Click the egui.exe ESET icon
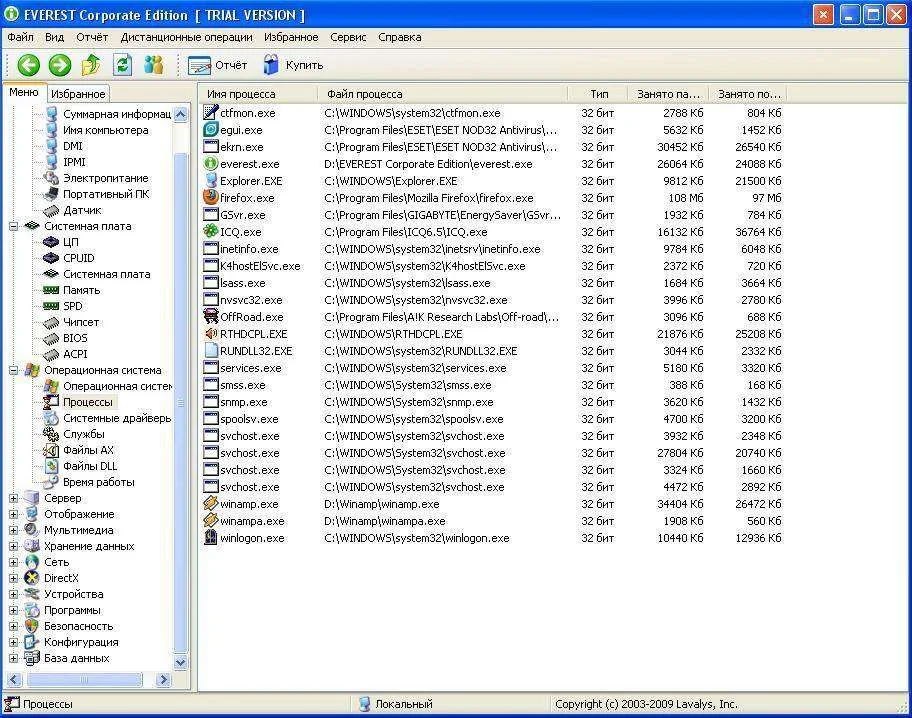This screenshot has width=912, height=718. (x=211, y=129)
